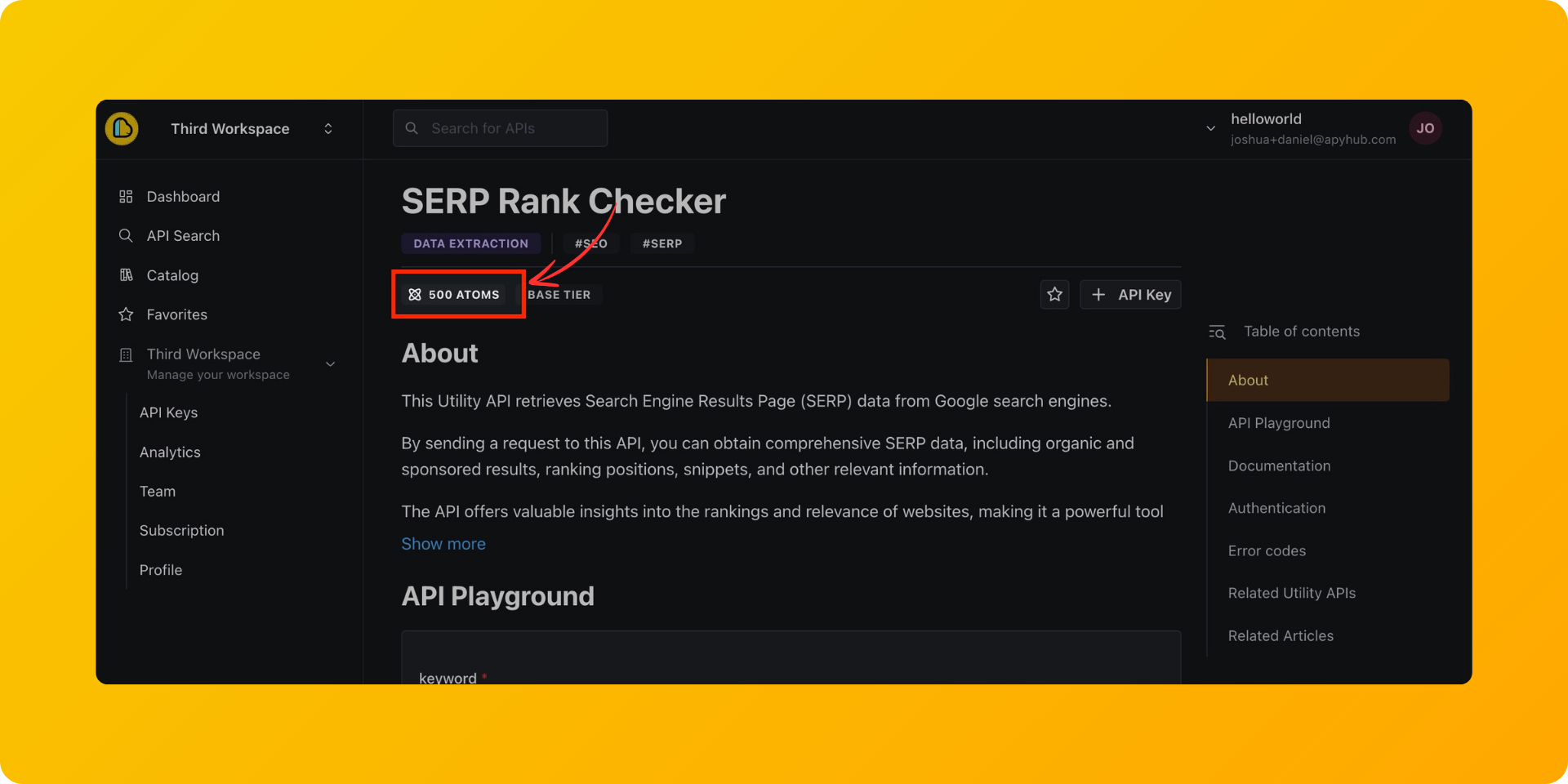The image size is (1568, 784).
Task: Click the ApyHub logo icon
Action: click(122, 128)
